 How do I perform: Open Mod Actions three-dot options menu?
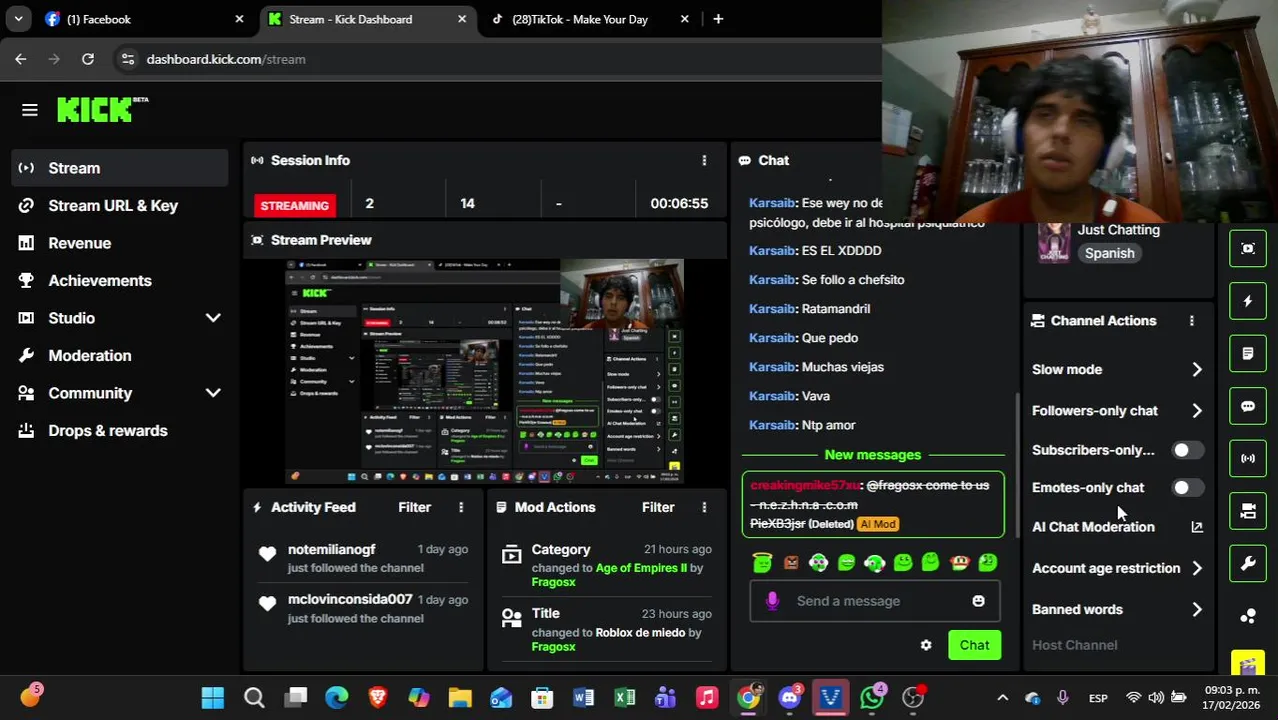(704, 507)
